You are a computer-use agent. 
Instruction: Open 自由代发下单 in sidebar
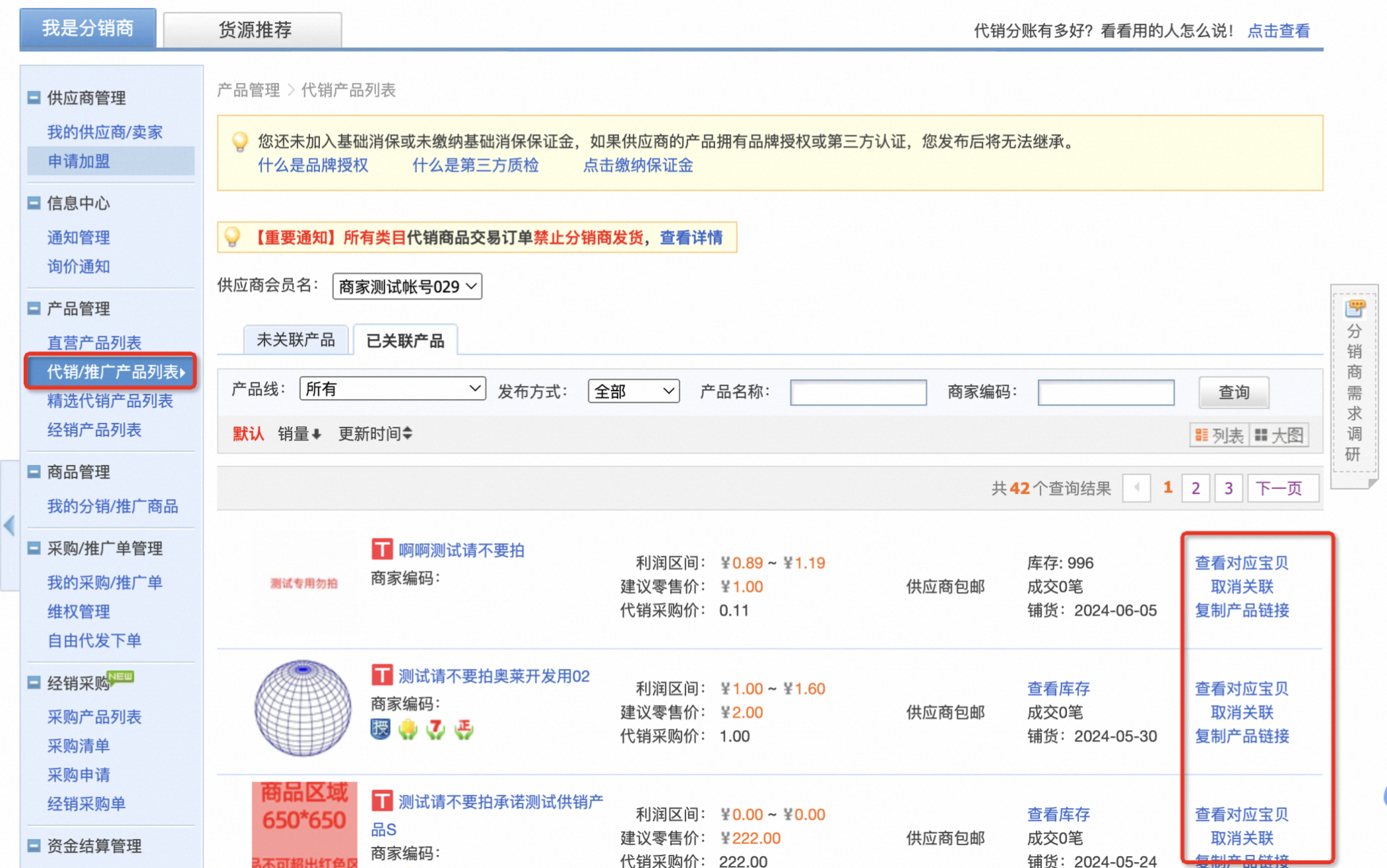click(x=94, y=640)
